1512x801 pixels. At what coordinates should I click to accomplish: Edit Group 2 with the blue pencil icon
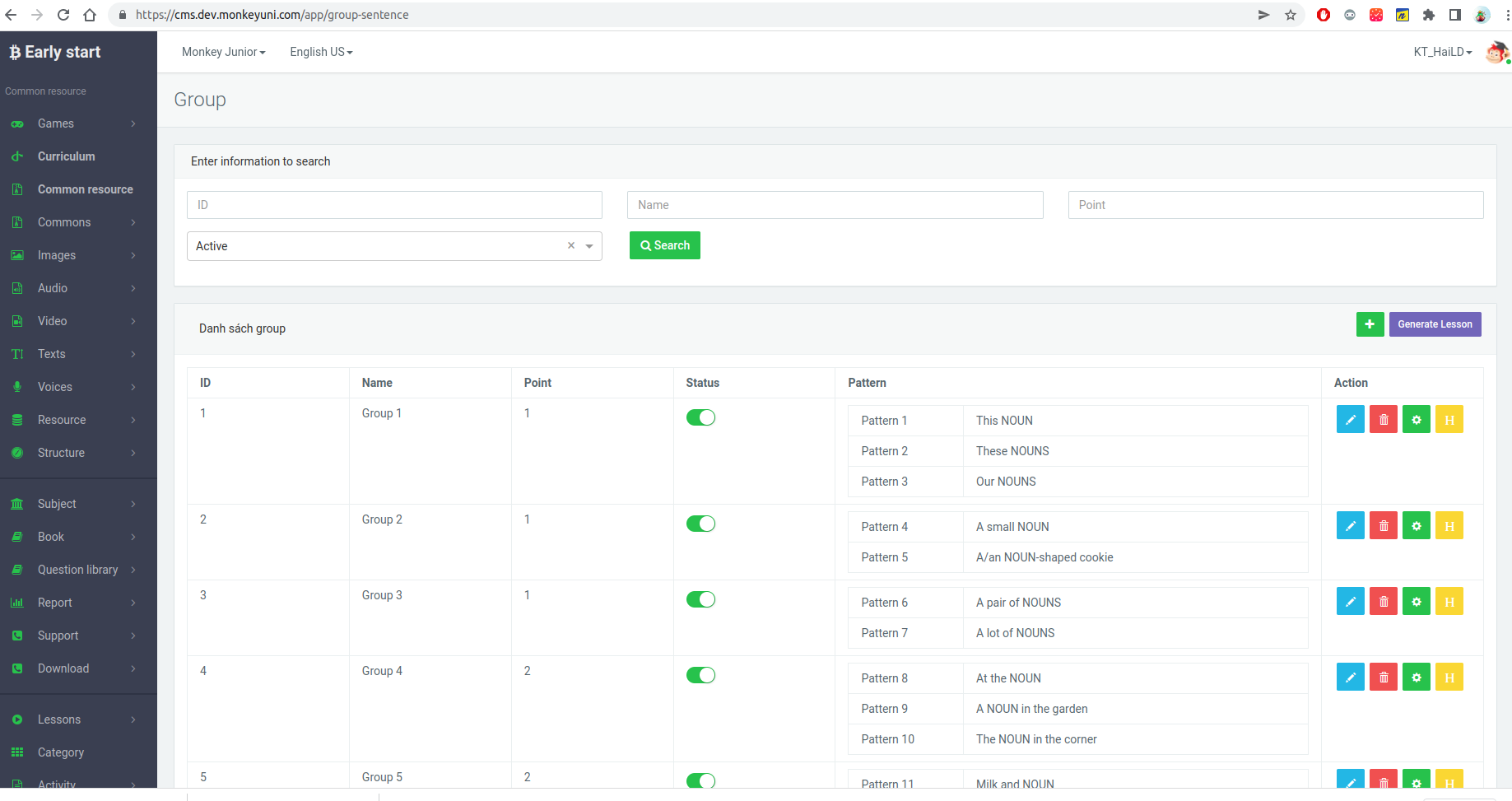click(x=1350, y=526)
